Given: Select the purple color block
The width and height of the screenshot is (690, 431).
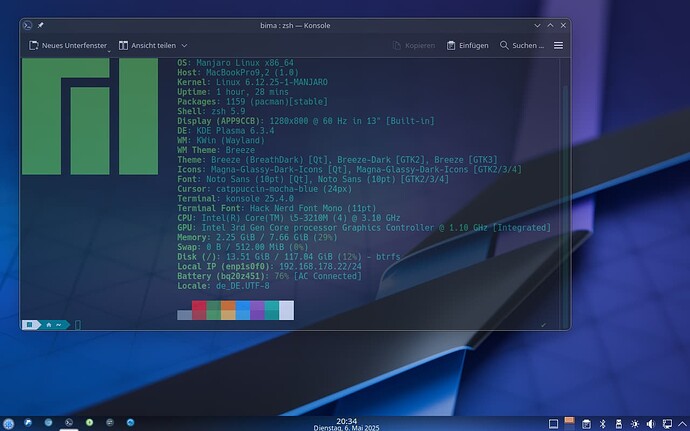Looking at the screenshot, I should [257, 310].
